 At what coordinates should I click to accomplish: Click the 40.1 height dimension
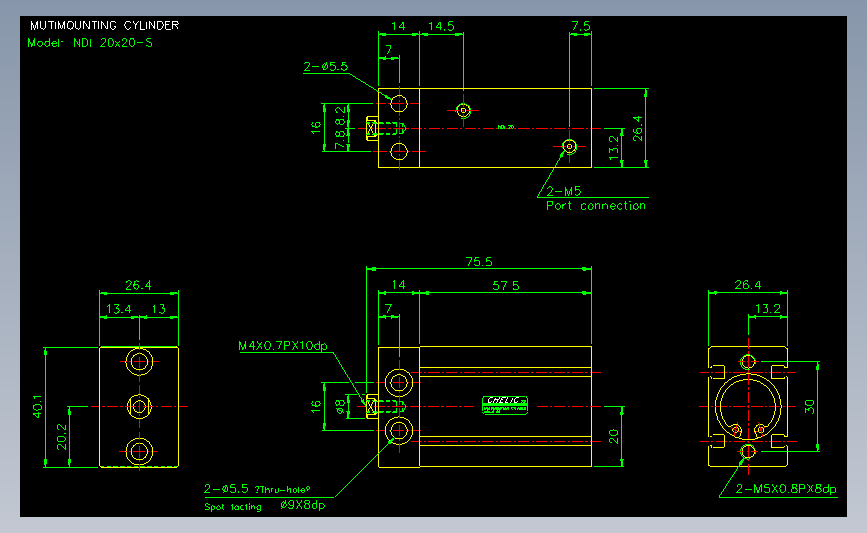click(x=37, y=406)
